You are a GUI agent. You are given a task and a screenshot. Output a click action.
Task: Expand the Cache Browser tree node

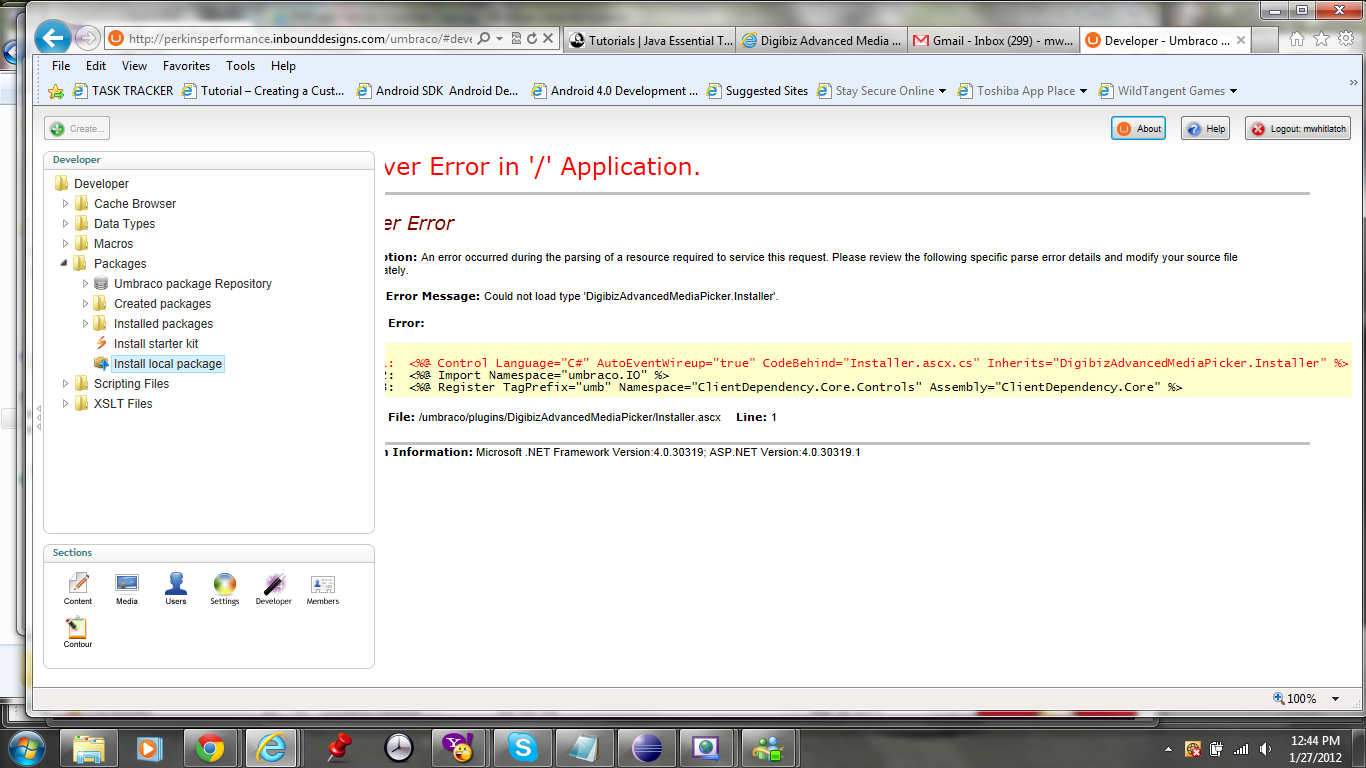[66, 204]
